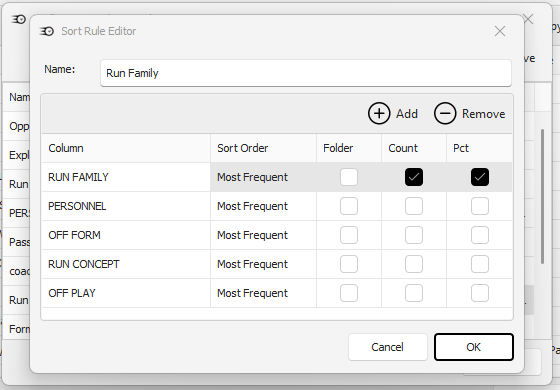This screenshot has width=560, height=390.
Task: Click the Sort Order column header
Action: [x=263, y=148]
